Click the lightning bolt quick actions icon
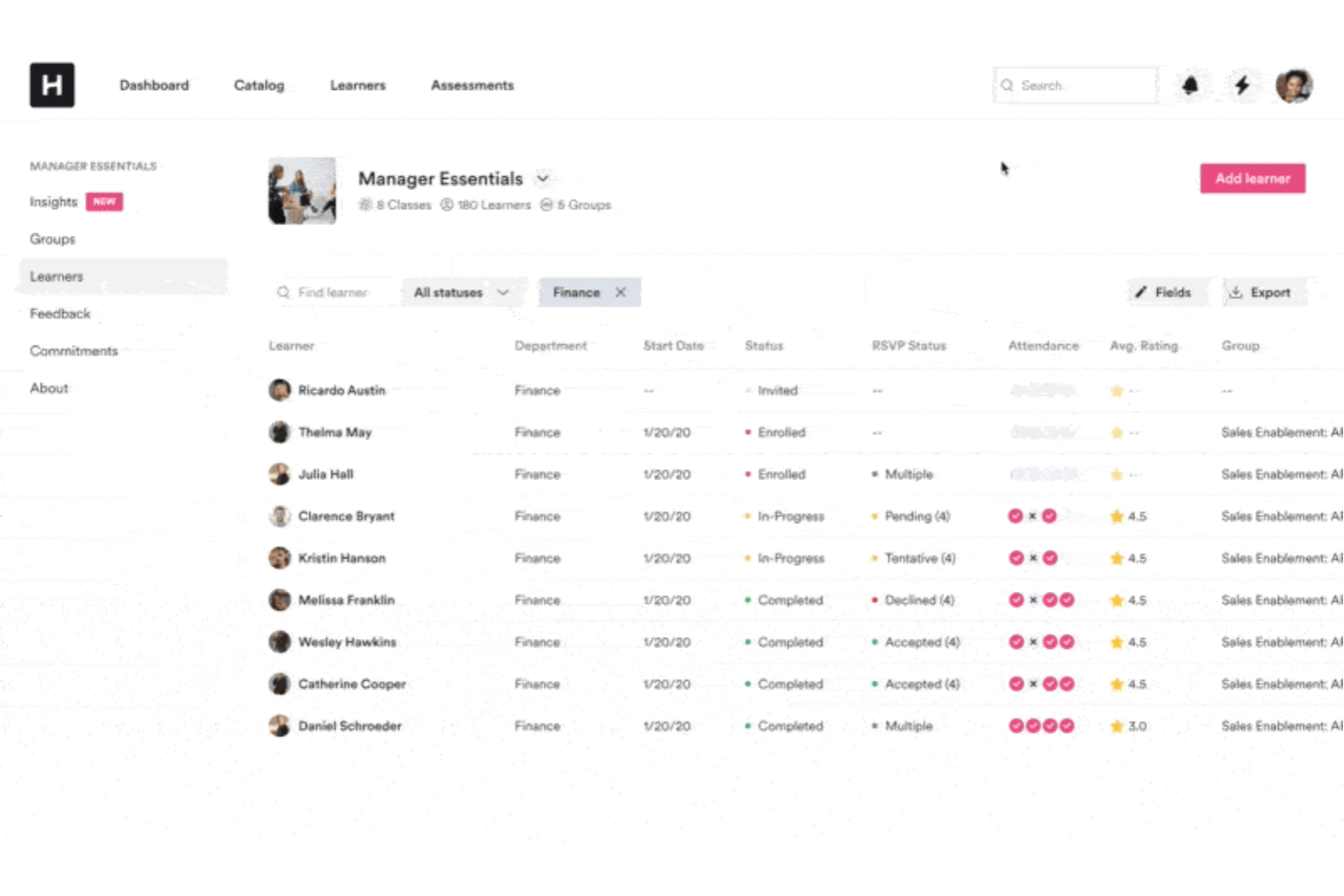1344x896 pixels. tap(1242, 84)
